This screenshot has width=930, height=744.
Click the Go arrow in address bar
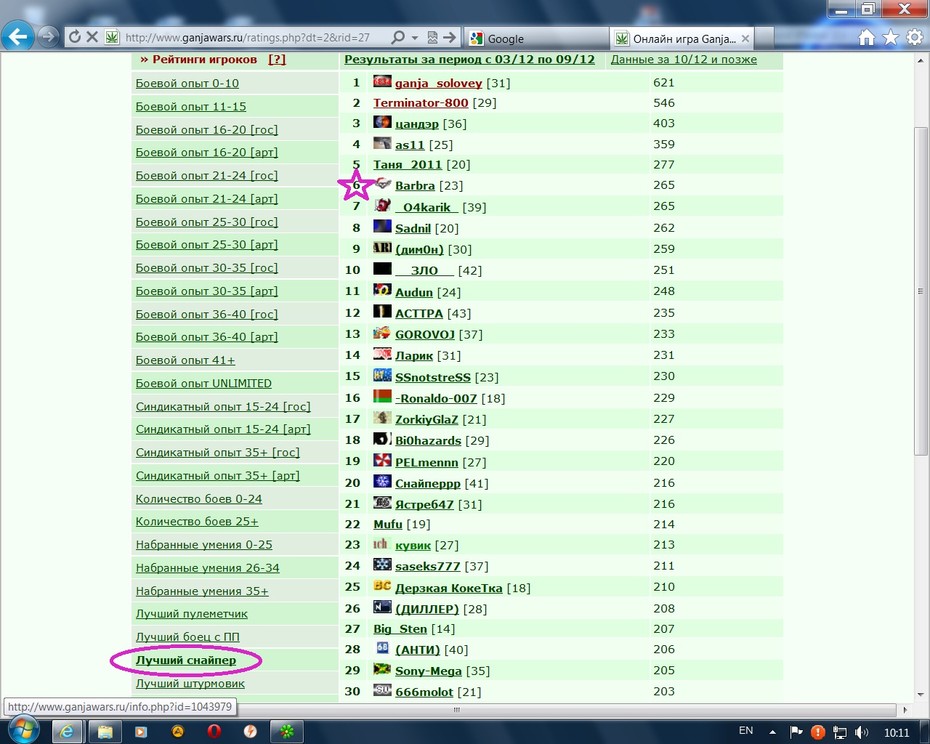pos(450,37)
